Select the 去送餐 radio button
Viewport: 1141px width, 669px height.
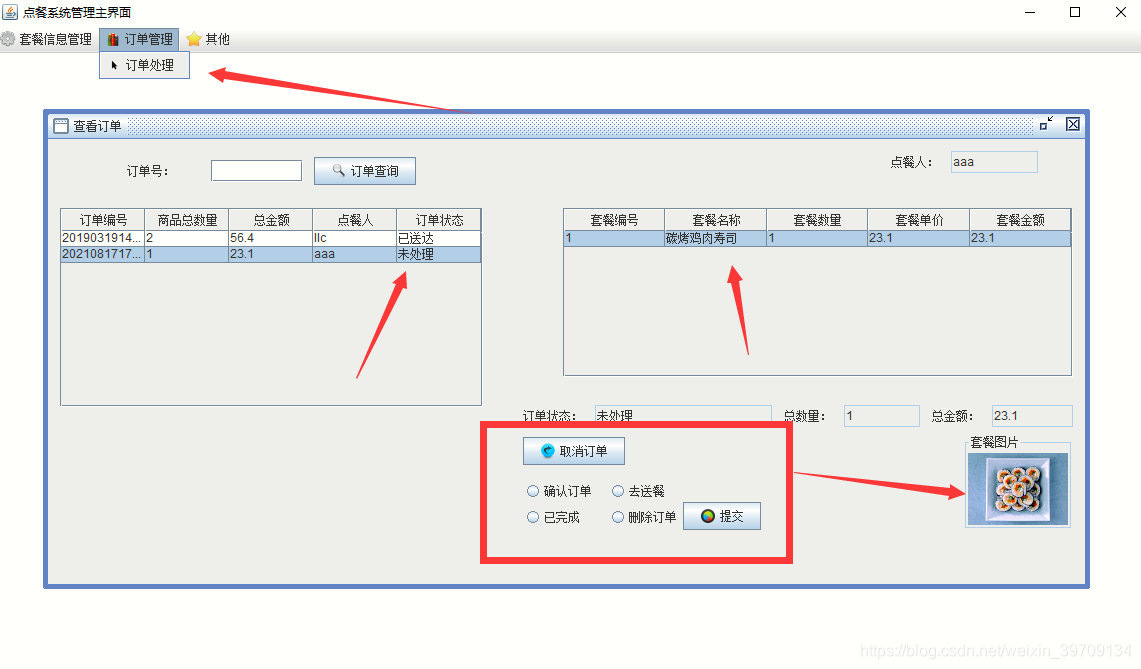618,491
